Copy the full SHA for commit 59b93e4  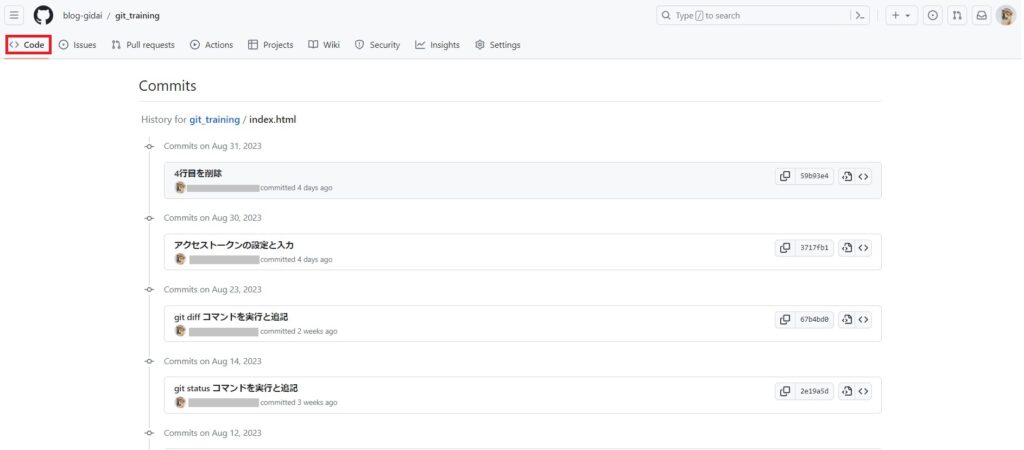[784, 176]
